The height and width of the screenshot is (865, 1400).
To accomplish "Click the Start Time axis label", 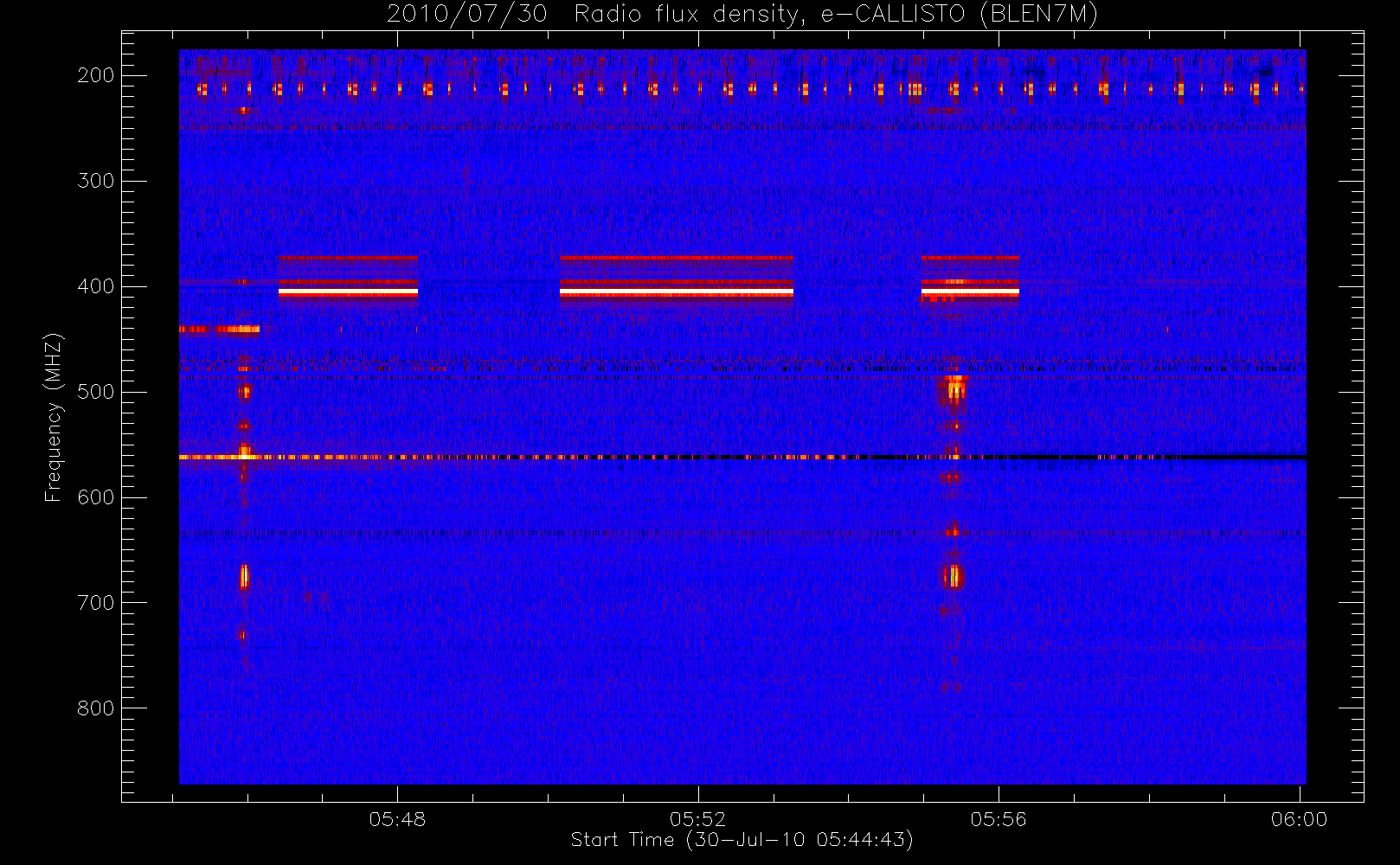I will click(x=742, y=840).
